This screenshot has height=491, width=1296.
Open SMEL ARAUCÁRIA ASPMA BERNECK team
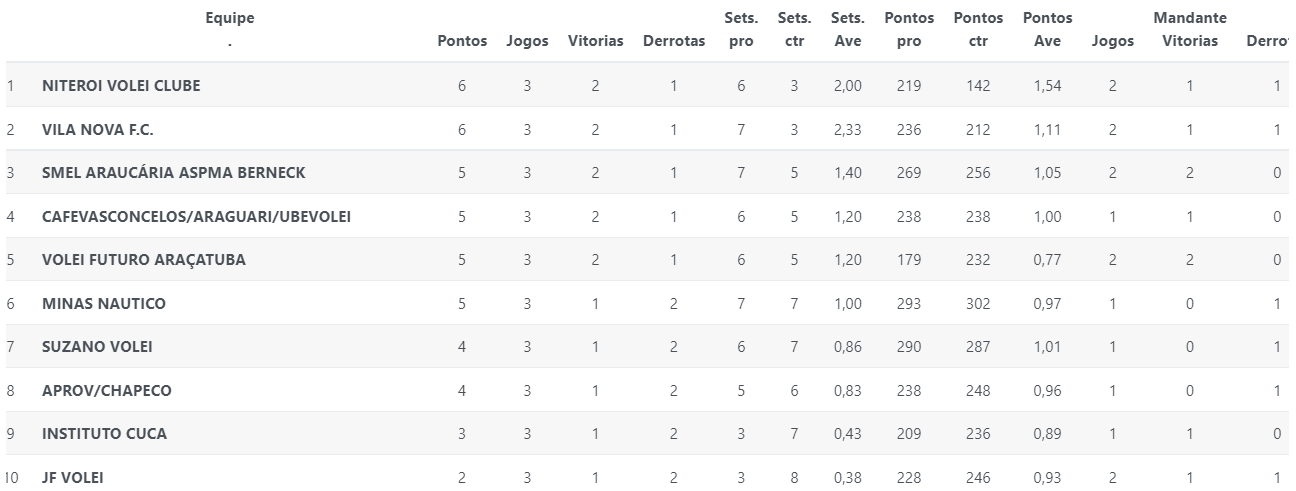pos(174,173)
